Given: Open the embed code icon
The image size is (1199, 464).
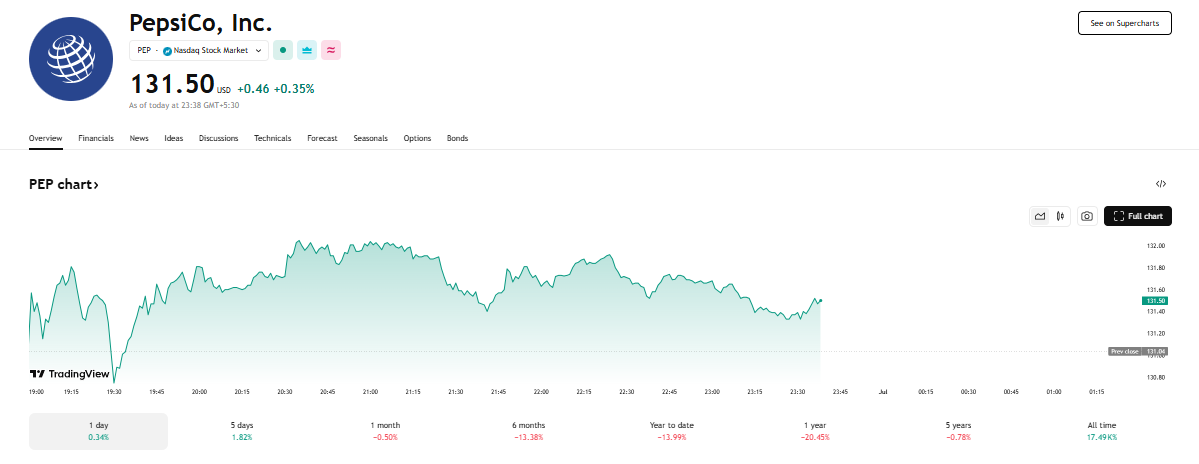Looking at the screenshot, I should [1161, 183].
